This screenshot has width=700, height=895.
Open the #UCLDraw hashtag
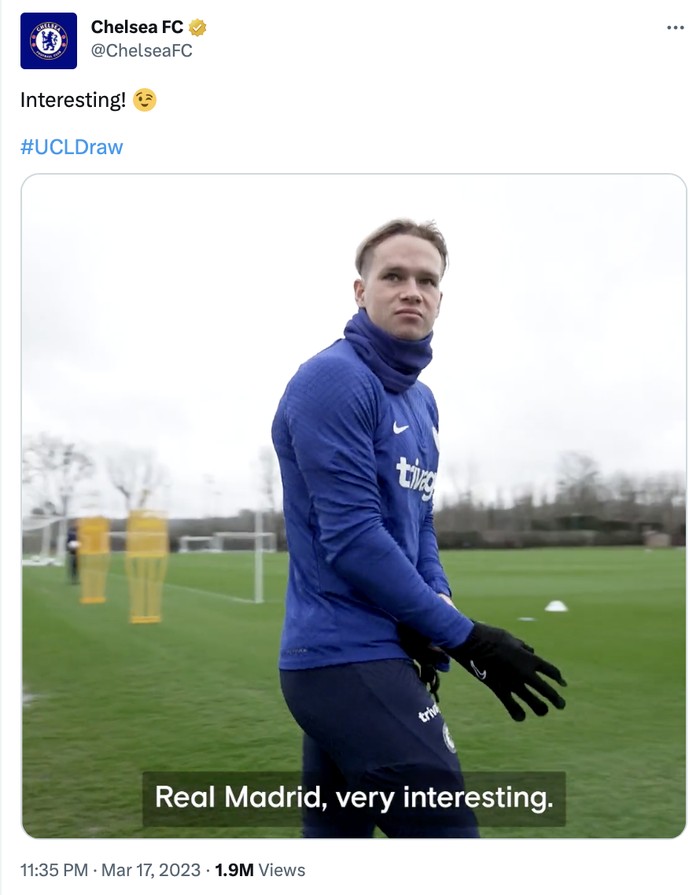click(71, 147)
